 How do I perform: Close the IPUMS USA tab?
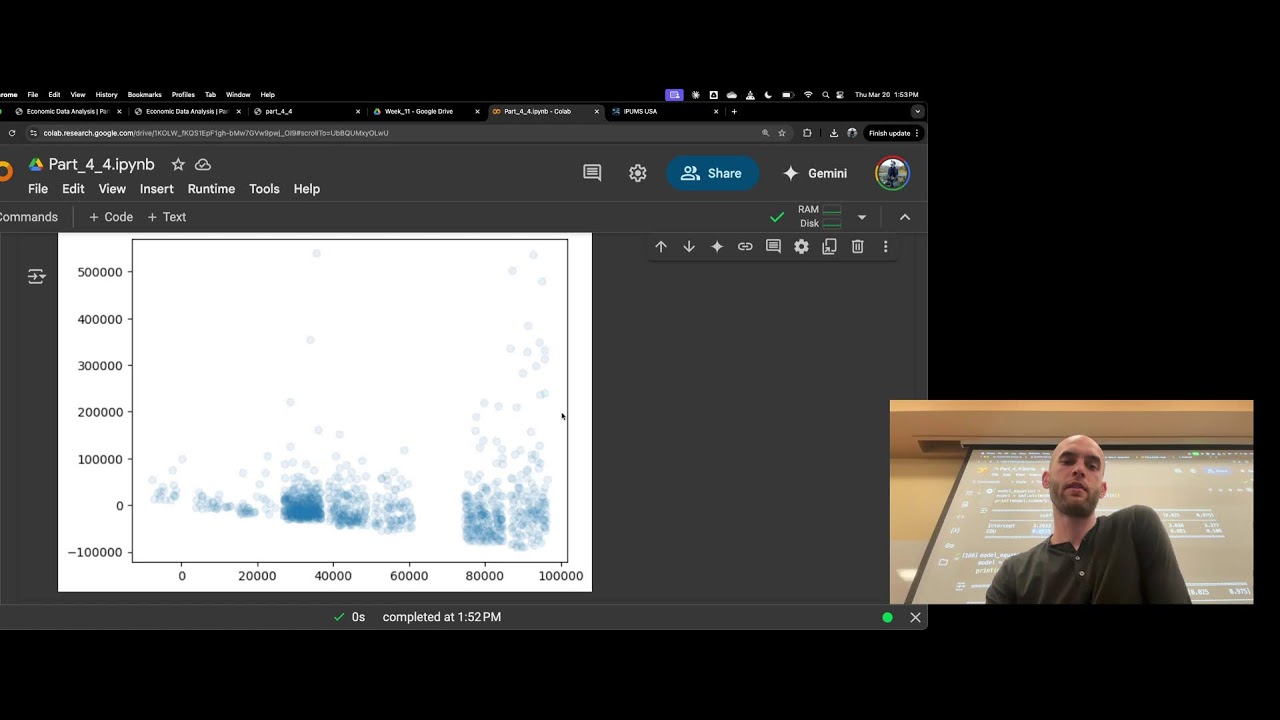click(x=716, y=112)
